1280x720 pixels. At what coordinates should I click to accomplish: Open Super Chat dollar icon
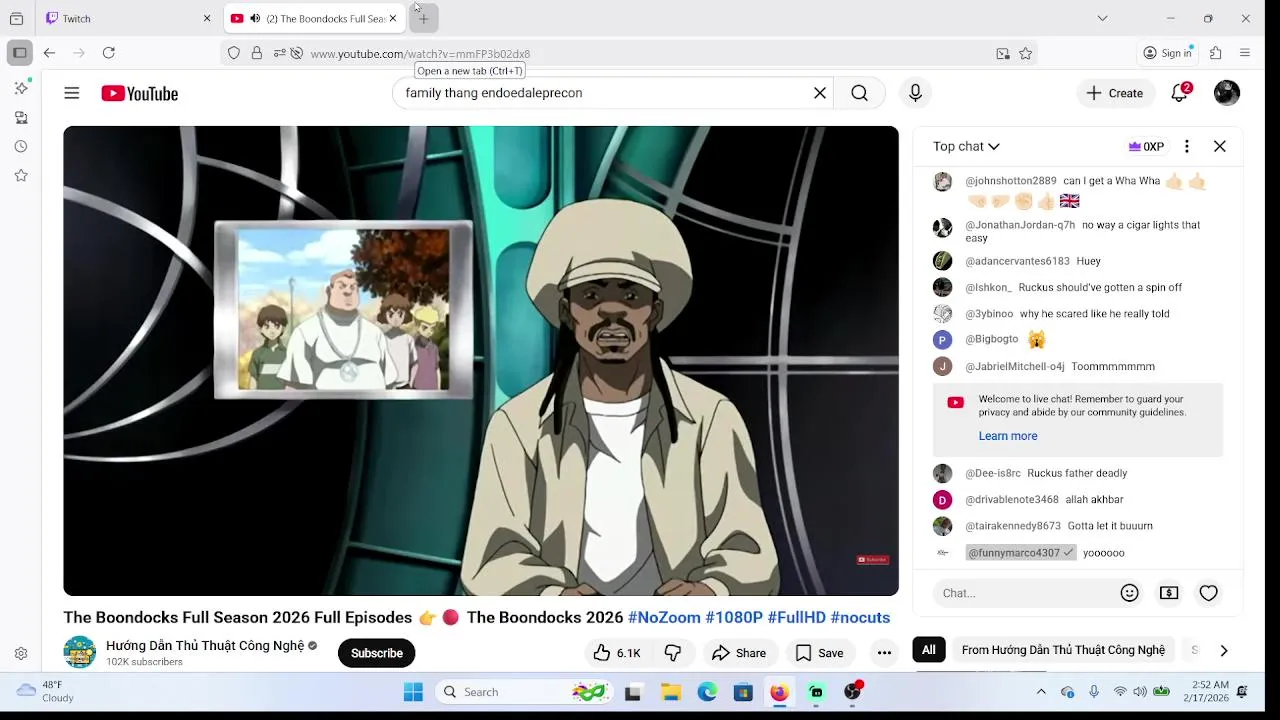click(1169, 593)
